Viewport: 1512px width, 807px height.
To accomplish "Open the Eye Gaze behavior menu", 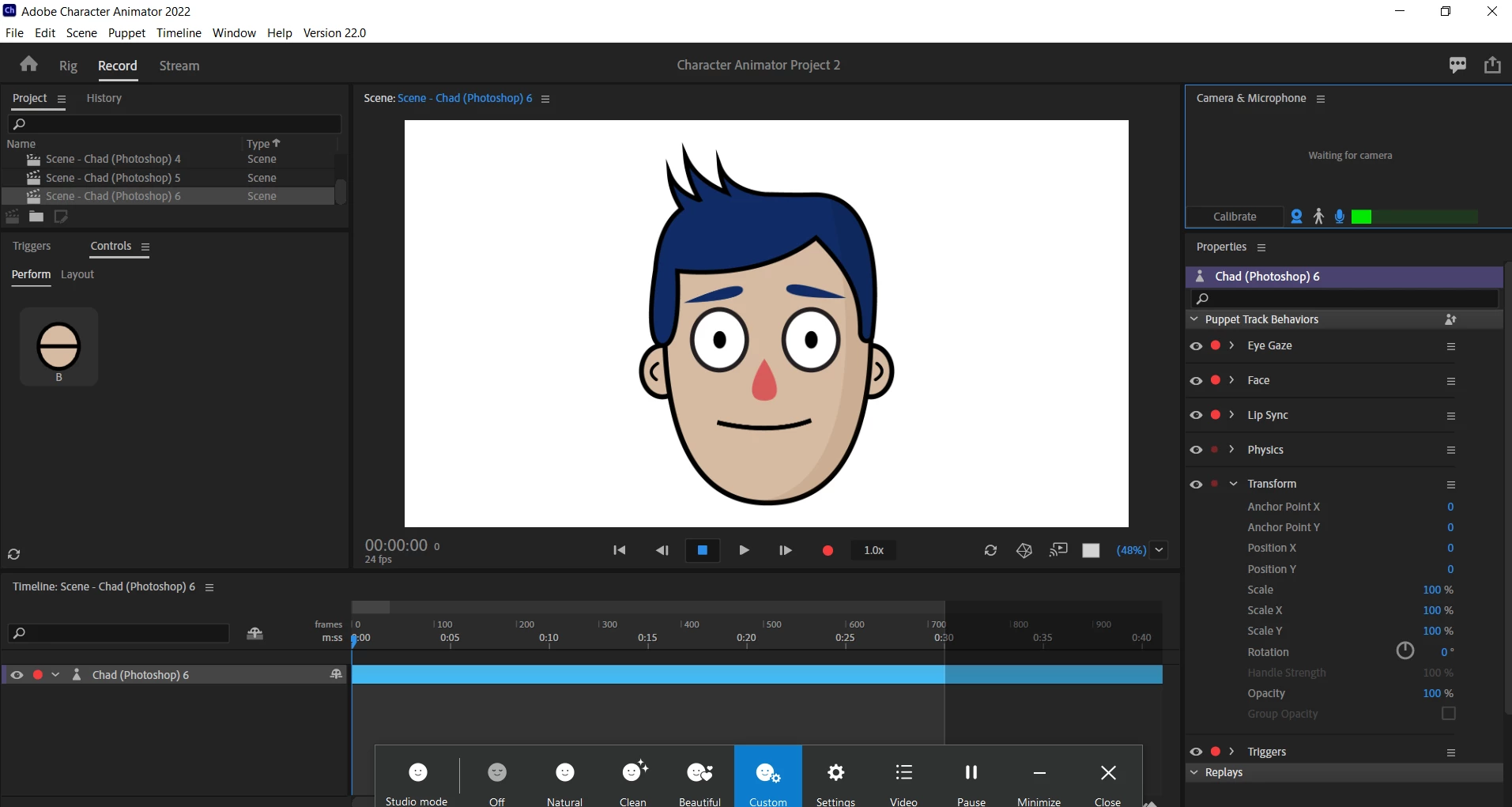I will click(x=1451, y=346).
